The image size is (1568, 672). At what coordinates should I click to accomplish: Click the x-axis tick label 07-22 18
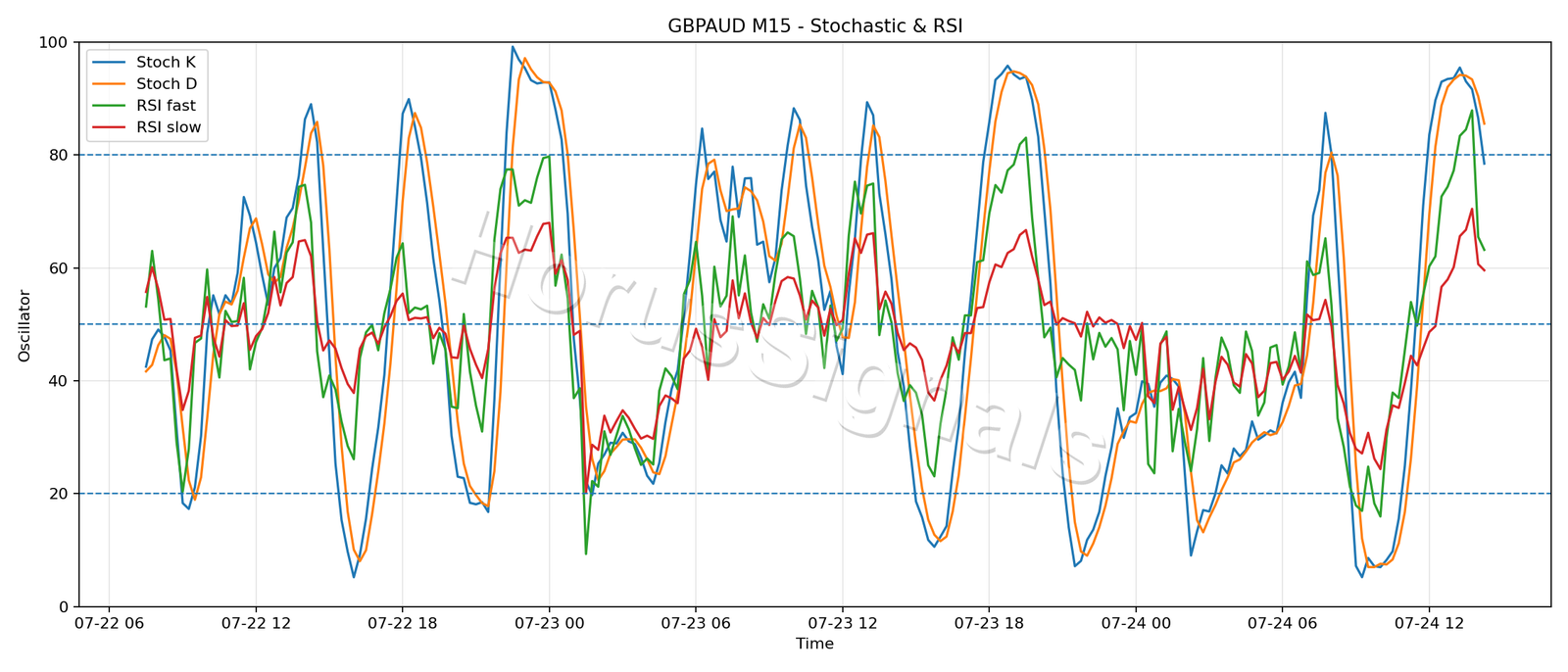(402, 623)
